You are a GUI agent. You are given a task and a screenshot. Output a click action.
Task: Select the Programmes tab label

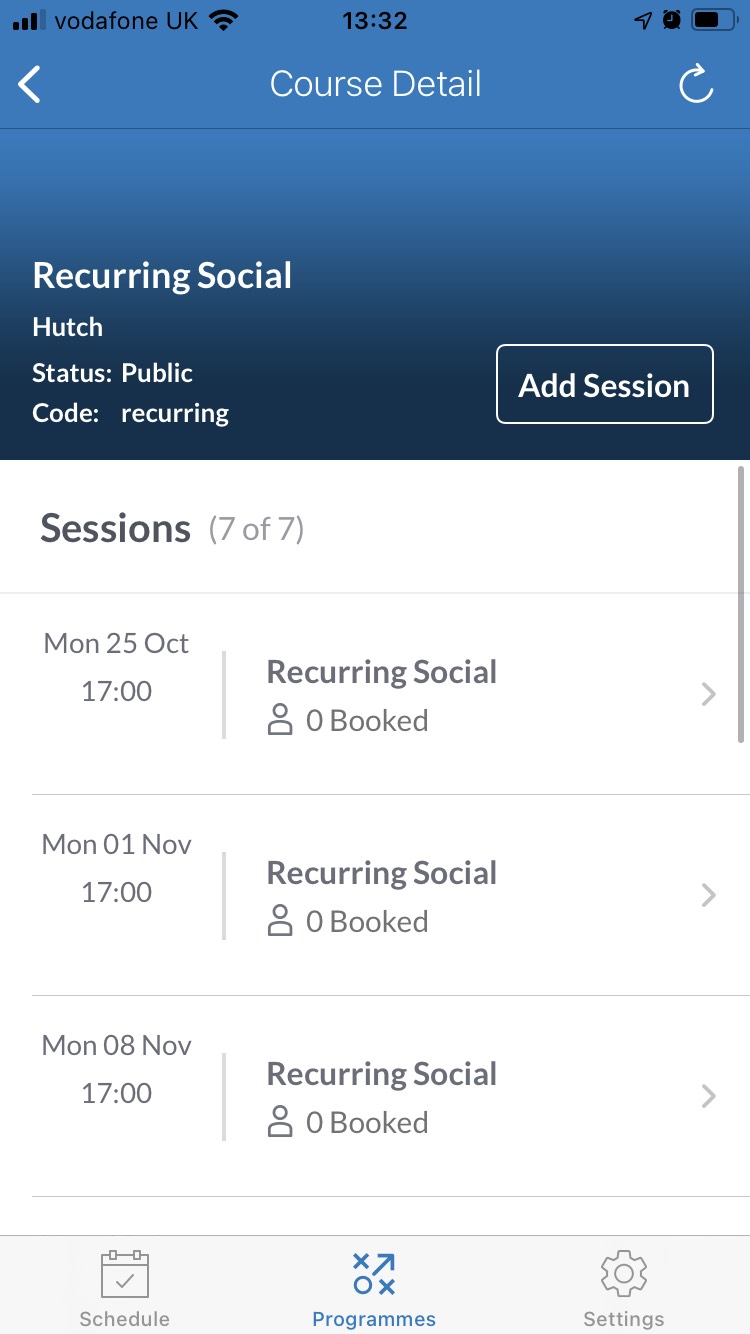click(374, 1319)
